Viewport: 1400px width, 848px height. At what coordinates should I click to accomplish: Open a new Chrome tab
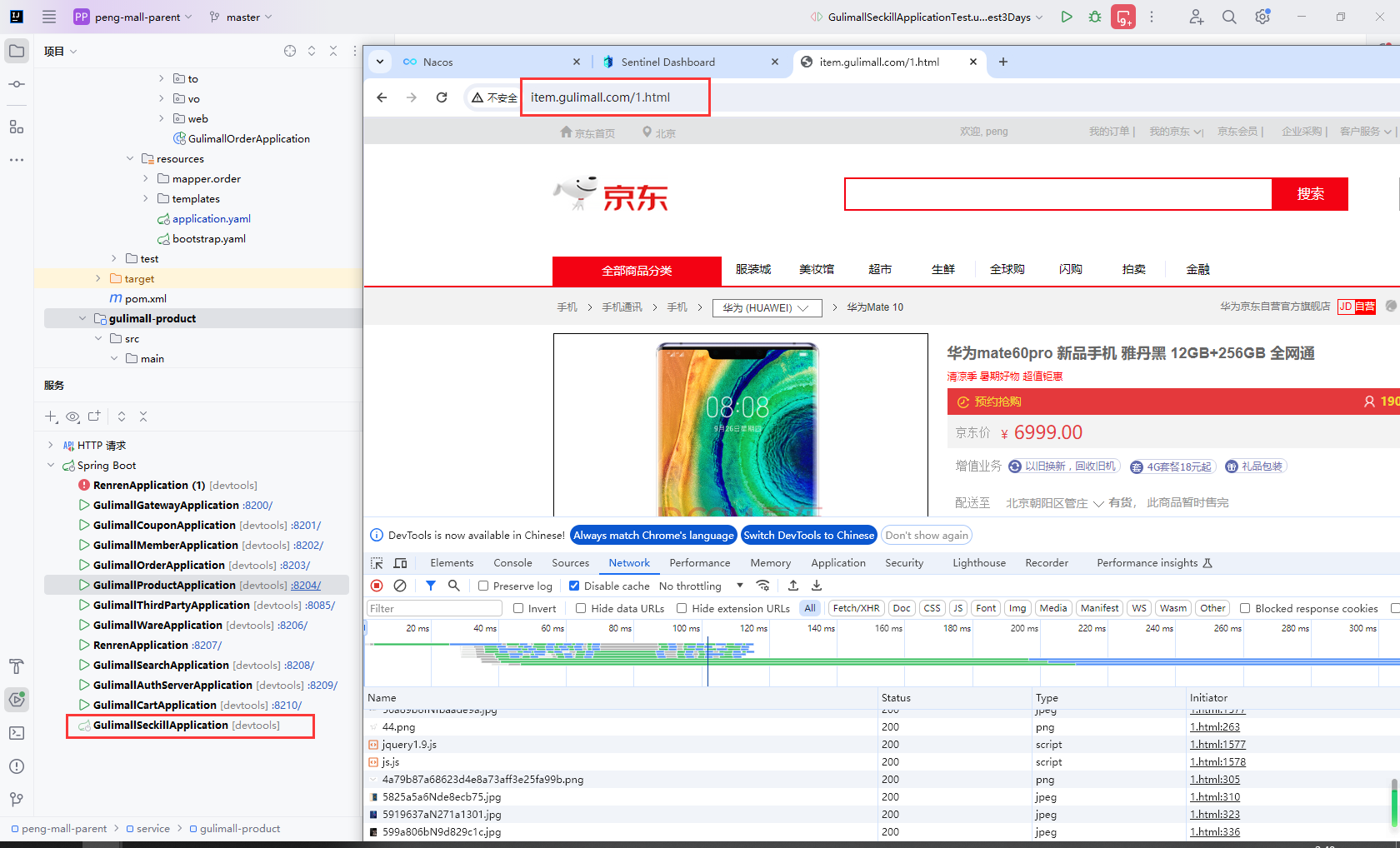pyautogui.click(x=1003, y=62)
